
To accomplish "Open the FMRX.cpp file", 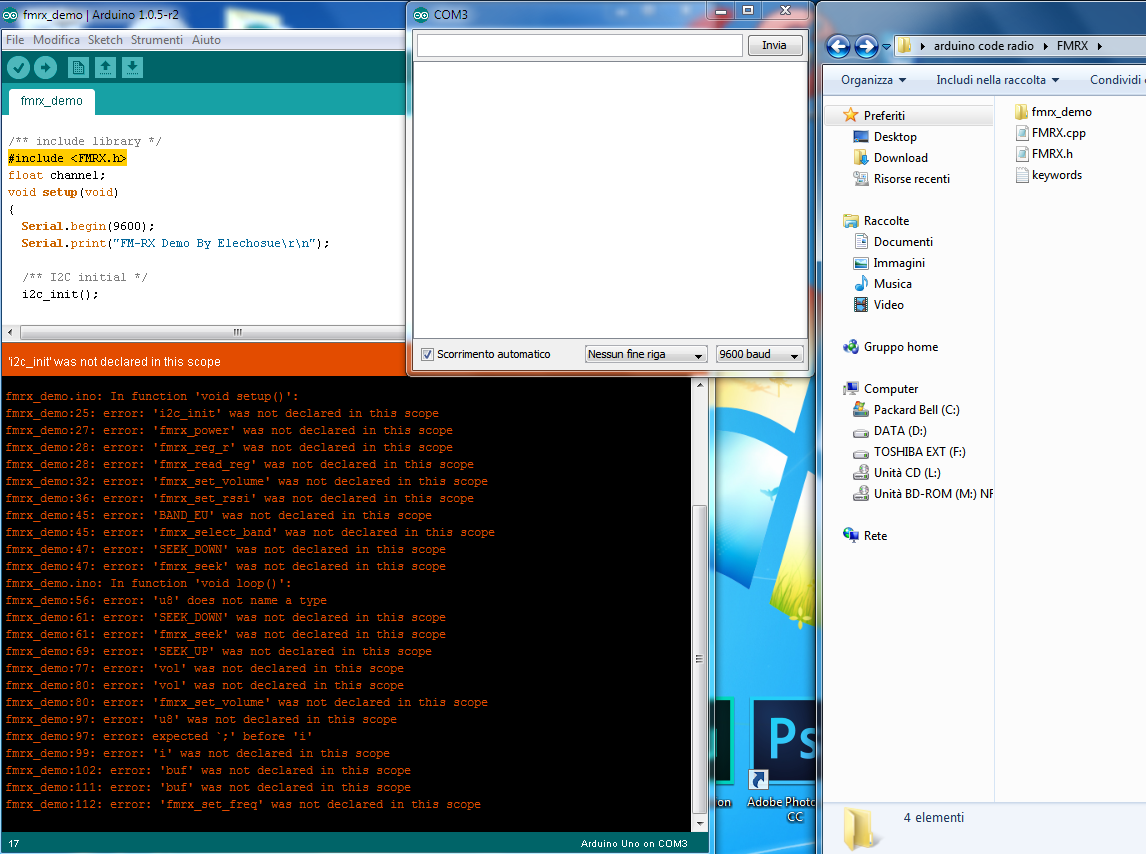I will click(x=1058, y=133).
